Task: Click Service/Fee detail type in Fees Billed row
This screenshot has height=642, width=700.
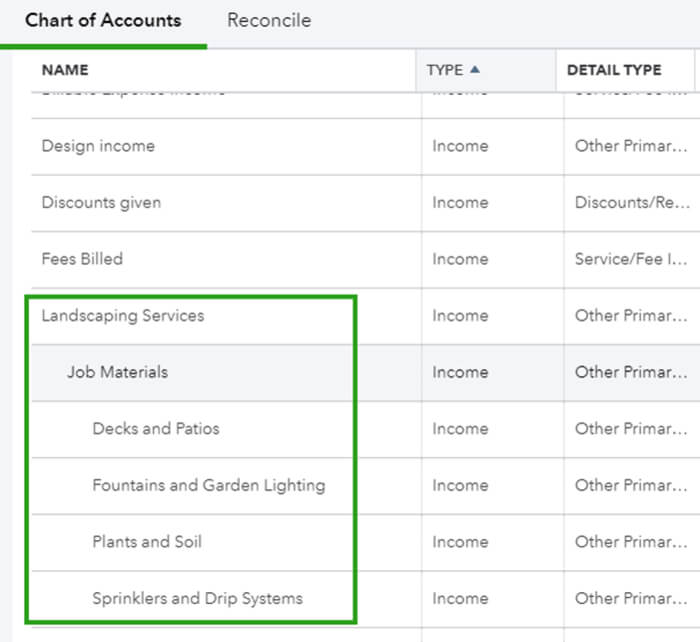Action: (x=631, y=259)
